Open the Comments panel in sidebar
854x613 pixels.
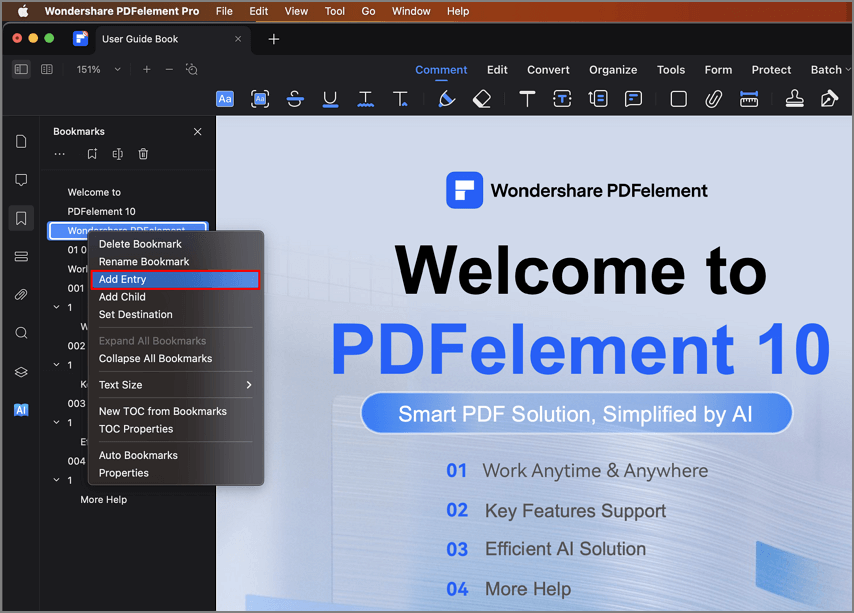tap(21, 180)
